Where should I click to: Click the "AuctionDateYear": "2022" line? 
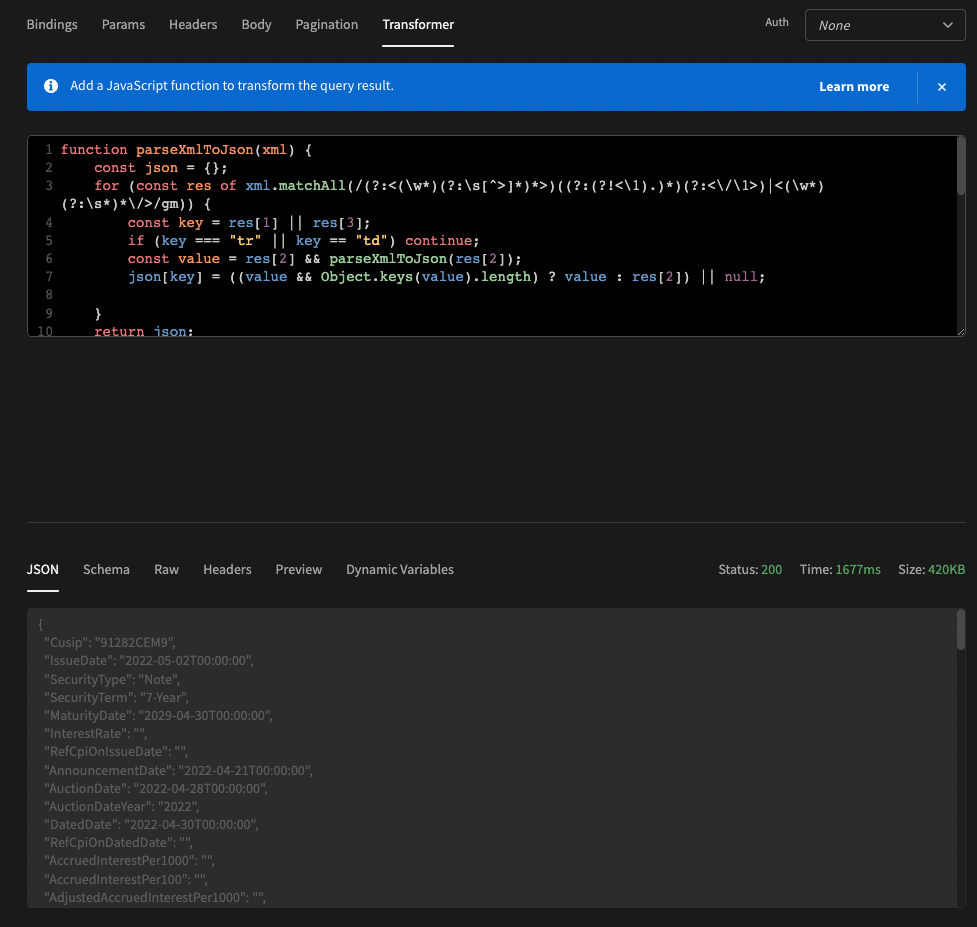[x=122, y=806]
